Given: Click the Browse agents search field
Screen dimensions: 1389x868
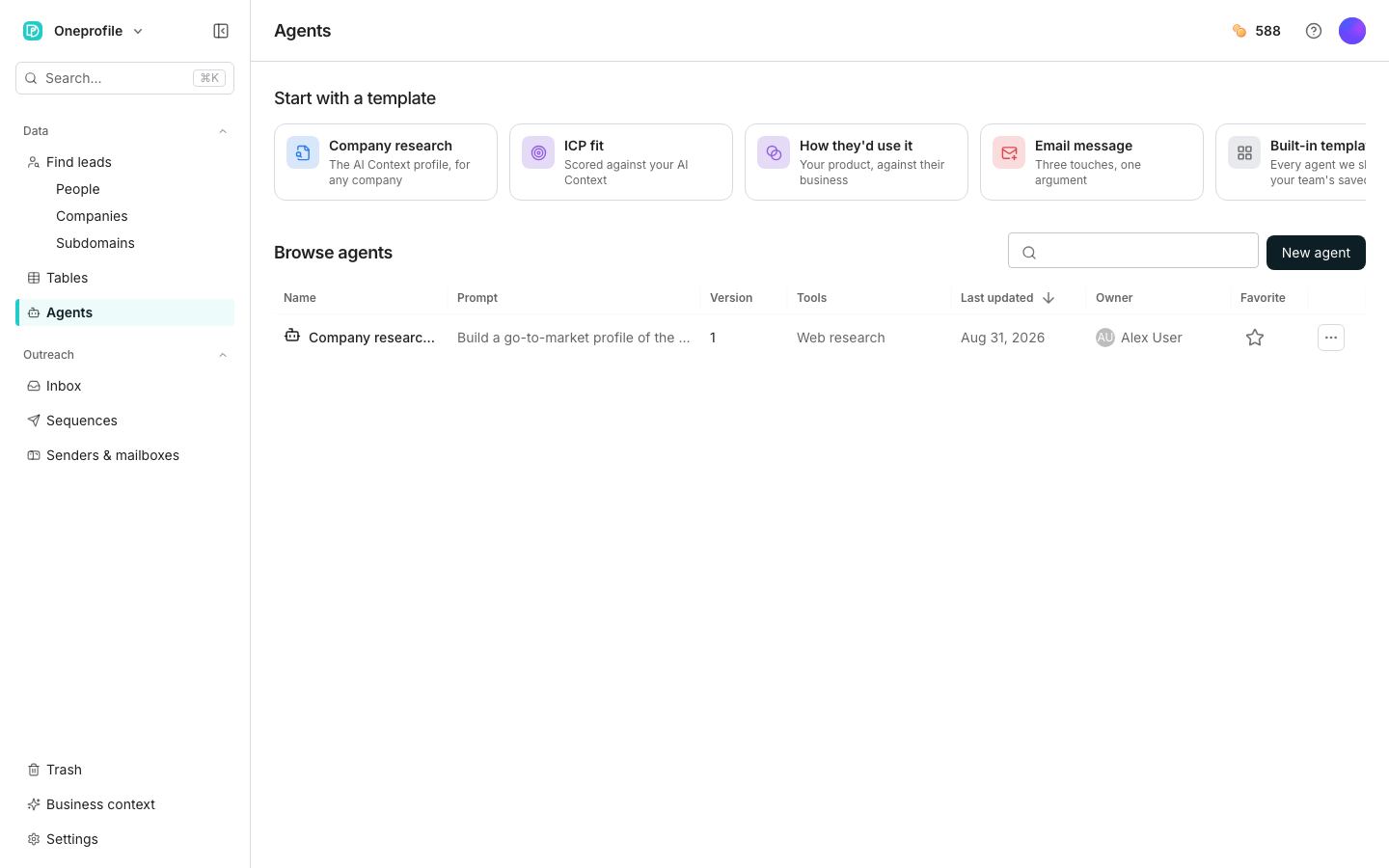Looking at the screenshot, I should [x=1133, y=251].
